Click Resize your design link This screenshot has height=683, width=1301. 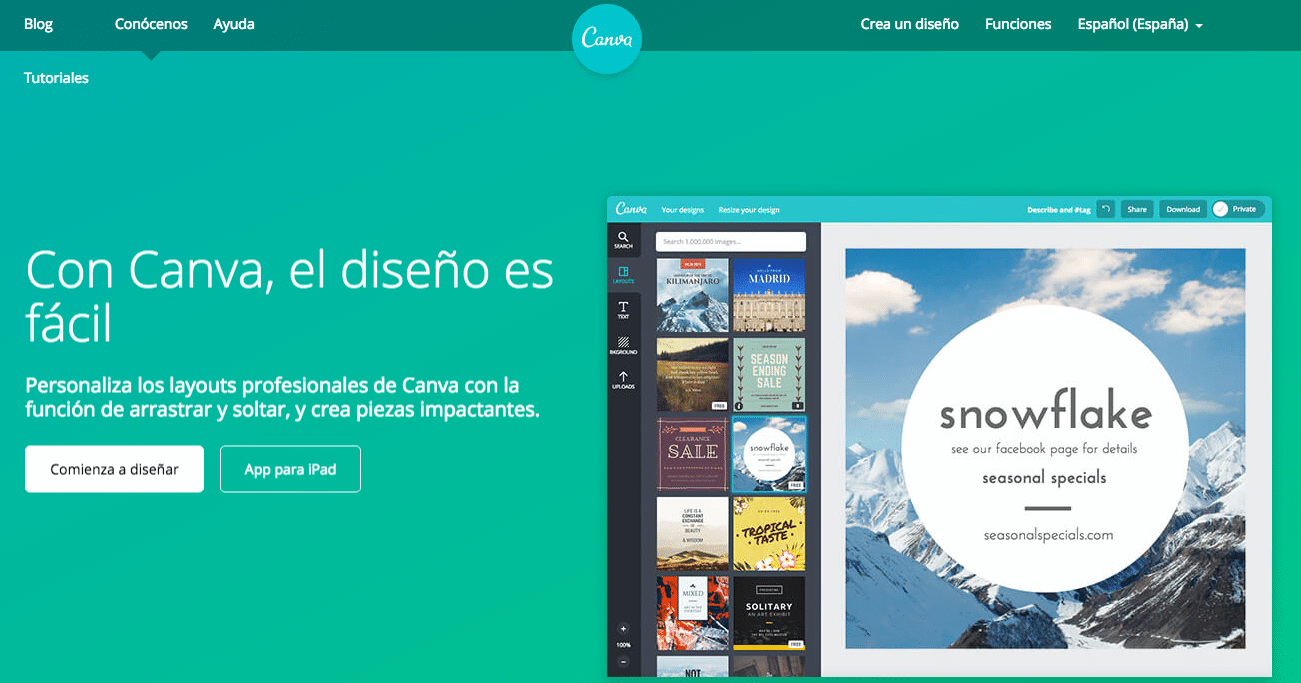(x=749, y=210)
